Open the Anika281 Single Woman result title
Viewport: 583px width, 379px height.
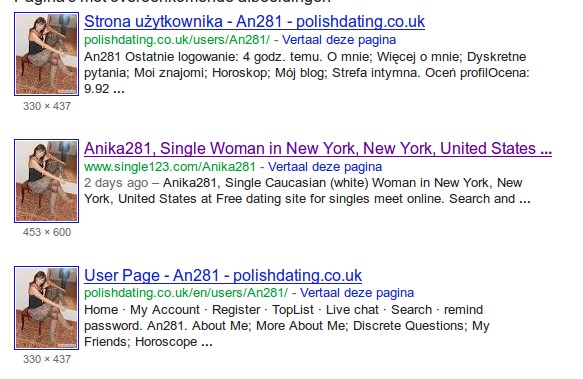[318, 148]
